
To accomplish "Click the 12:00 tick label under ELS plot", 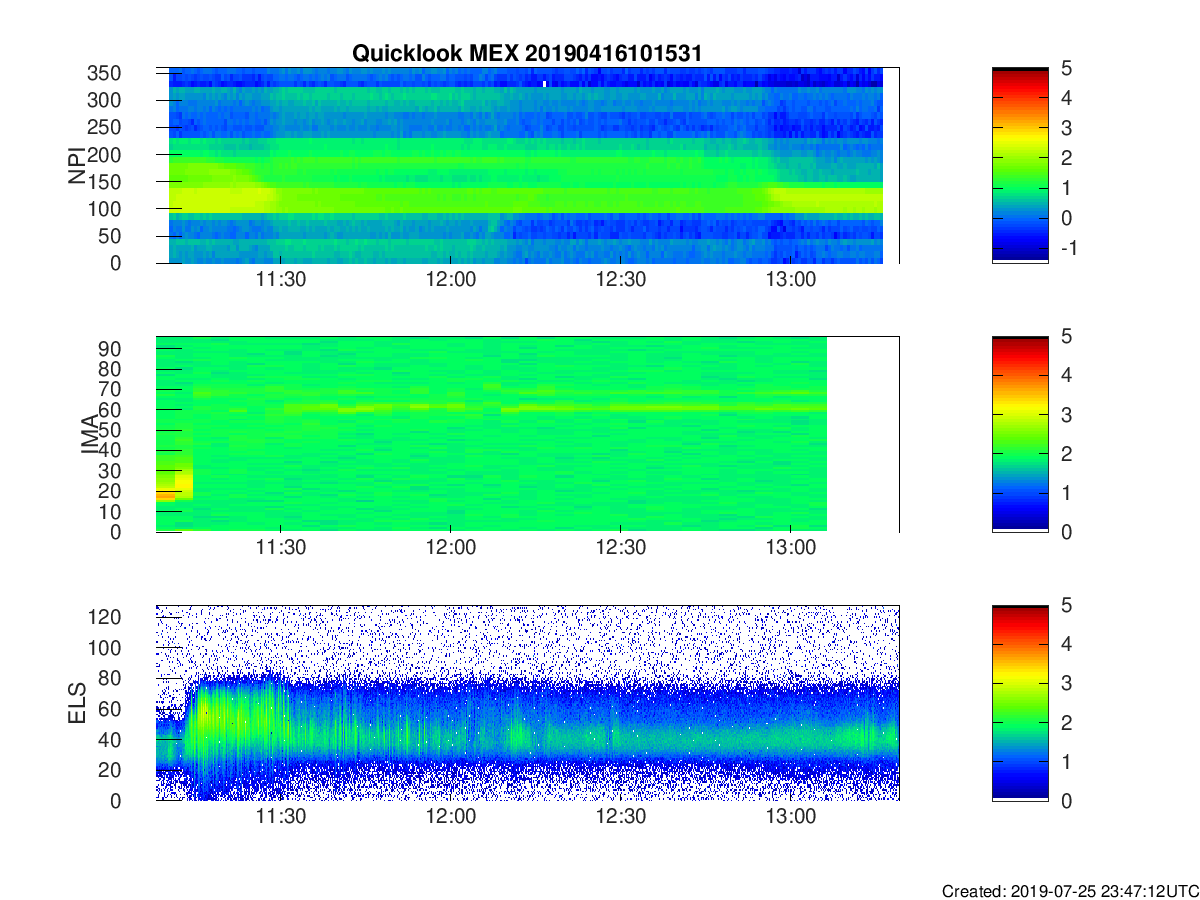I will pyautogui.click(x=451, y=818).
